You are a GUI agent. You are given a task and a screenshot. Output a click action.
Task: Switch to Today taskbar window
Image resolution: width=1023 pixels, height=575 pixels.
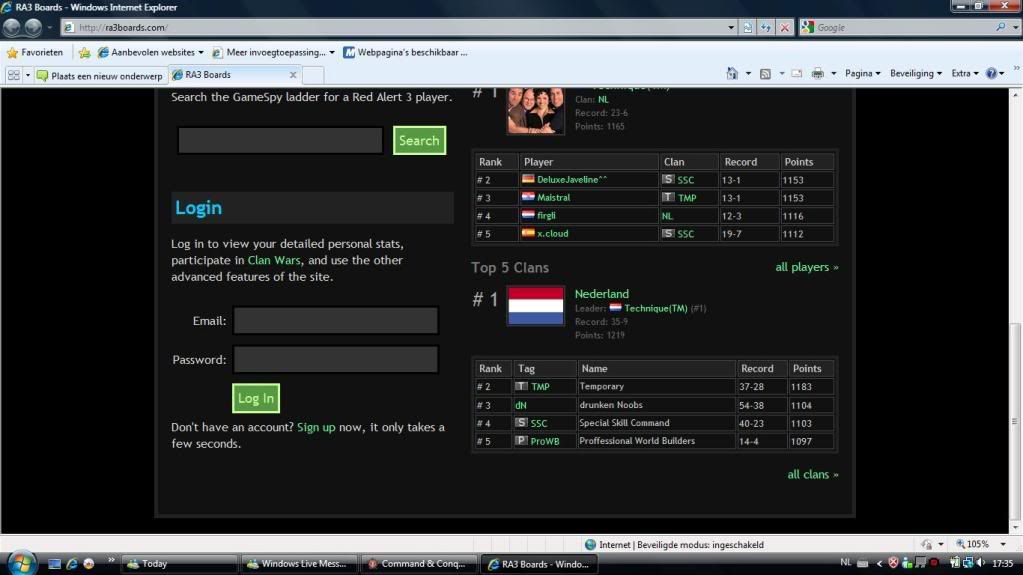(179, 563)
